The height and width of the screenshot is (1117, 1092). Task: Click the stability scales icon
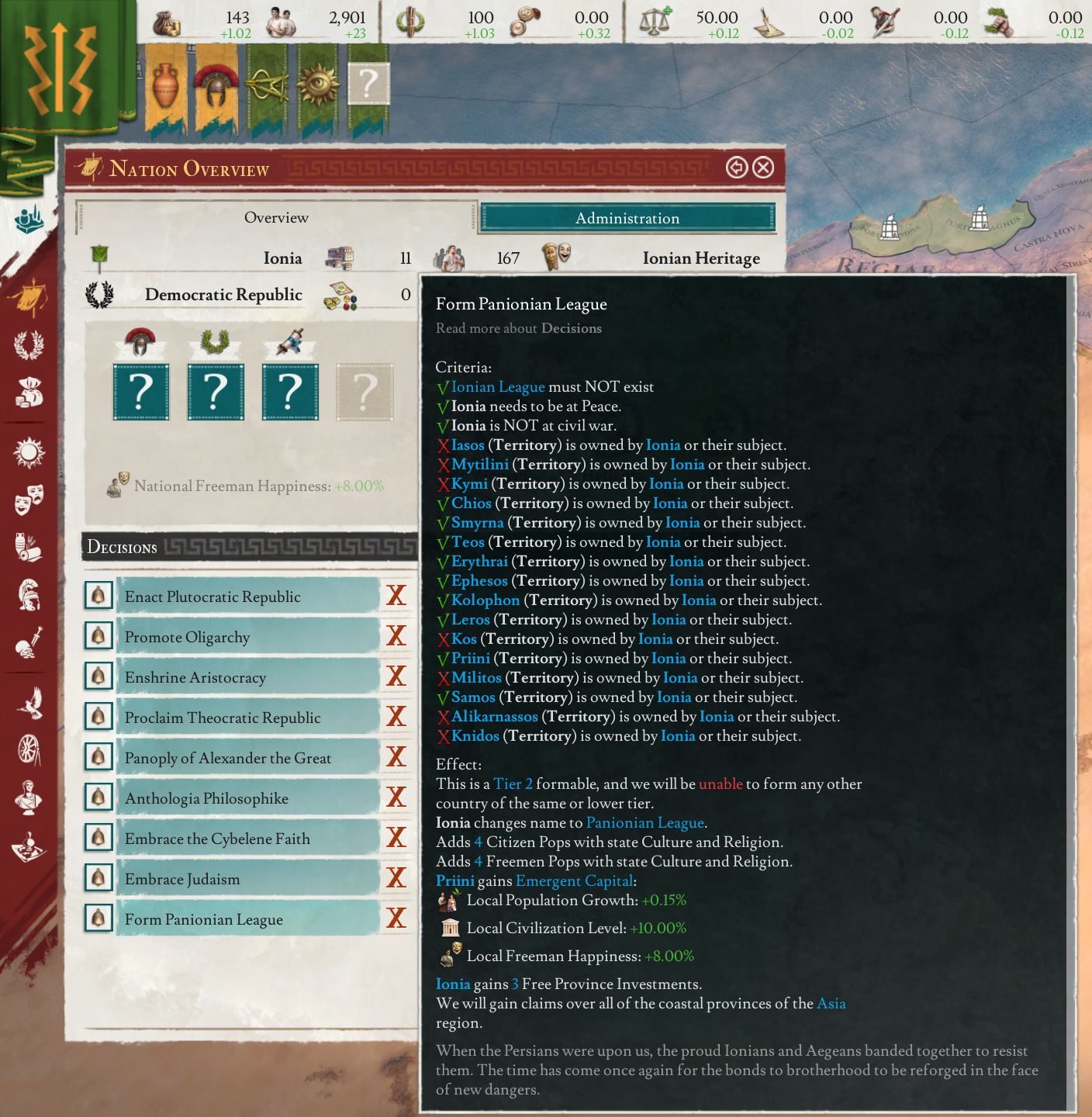(656, 23)
